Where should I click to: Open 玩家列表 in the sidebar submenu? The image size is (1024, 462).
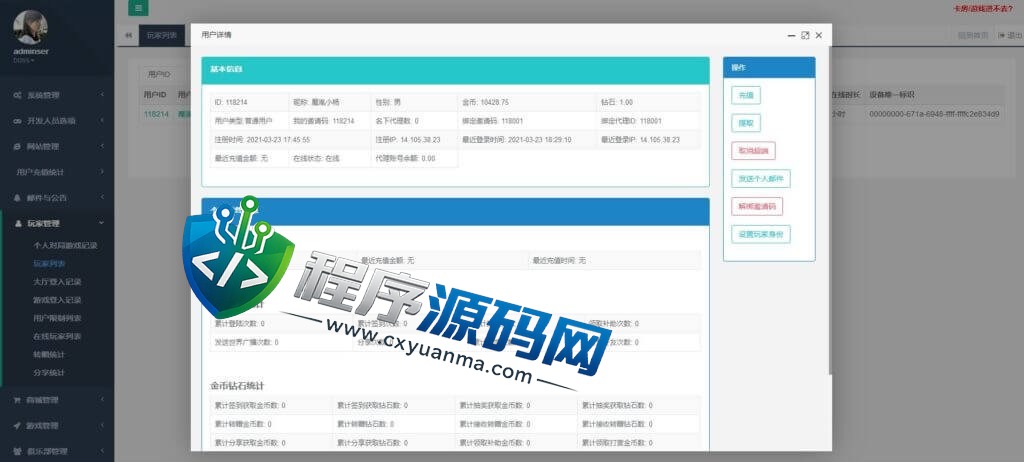[49, 264]
